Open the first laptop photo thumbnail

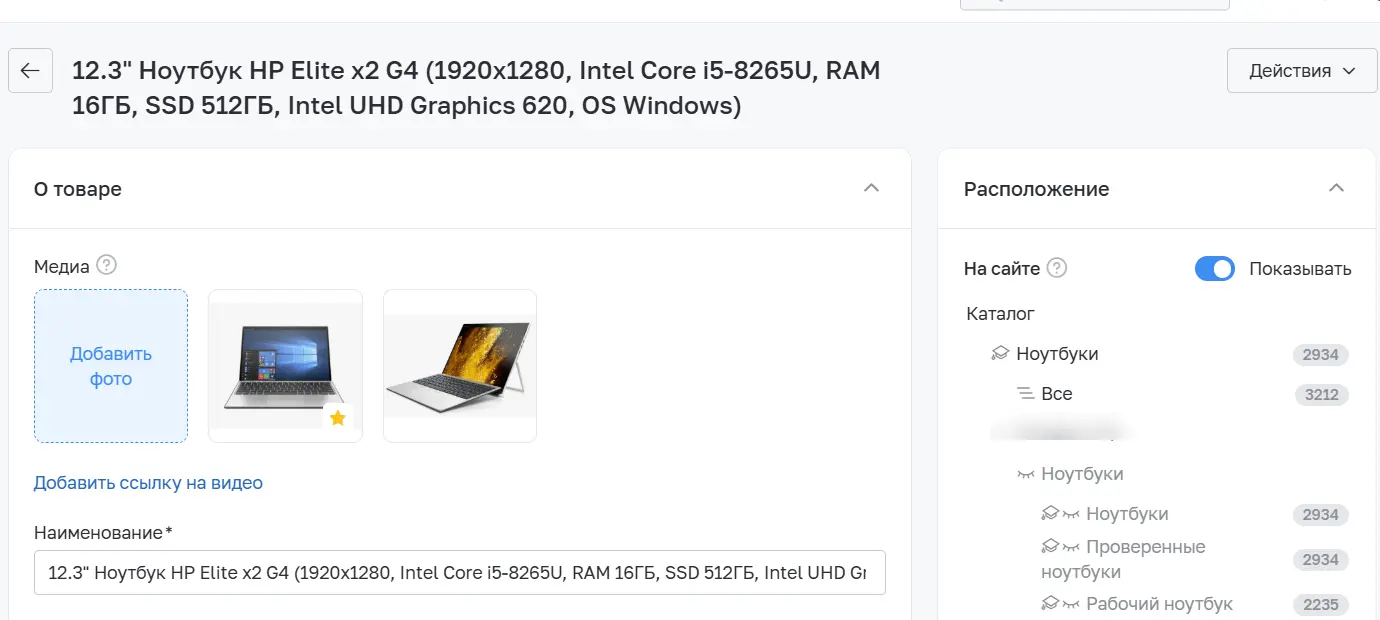(285, 366)
